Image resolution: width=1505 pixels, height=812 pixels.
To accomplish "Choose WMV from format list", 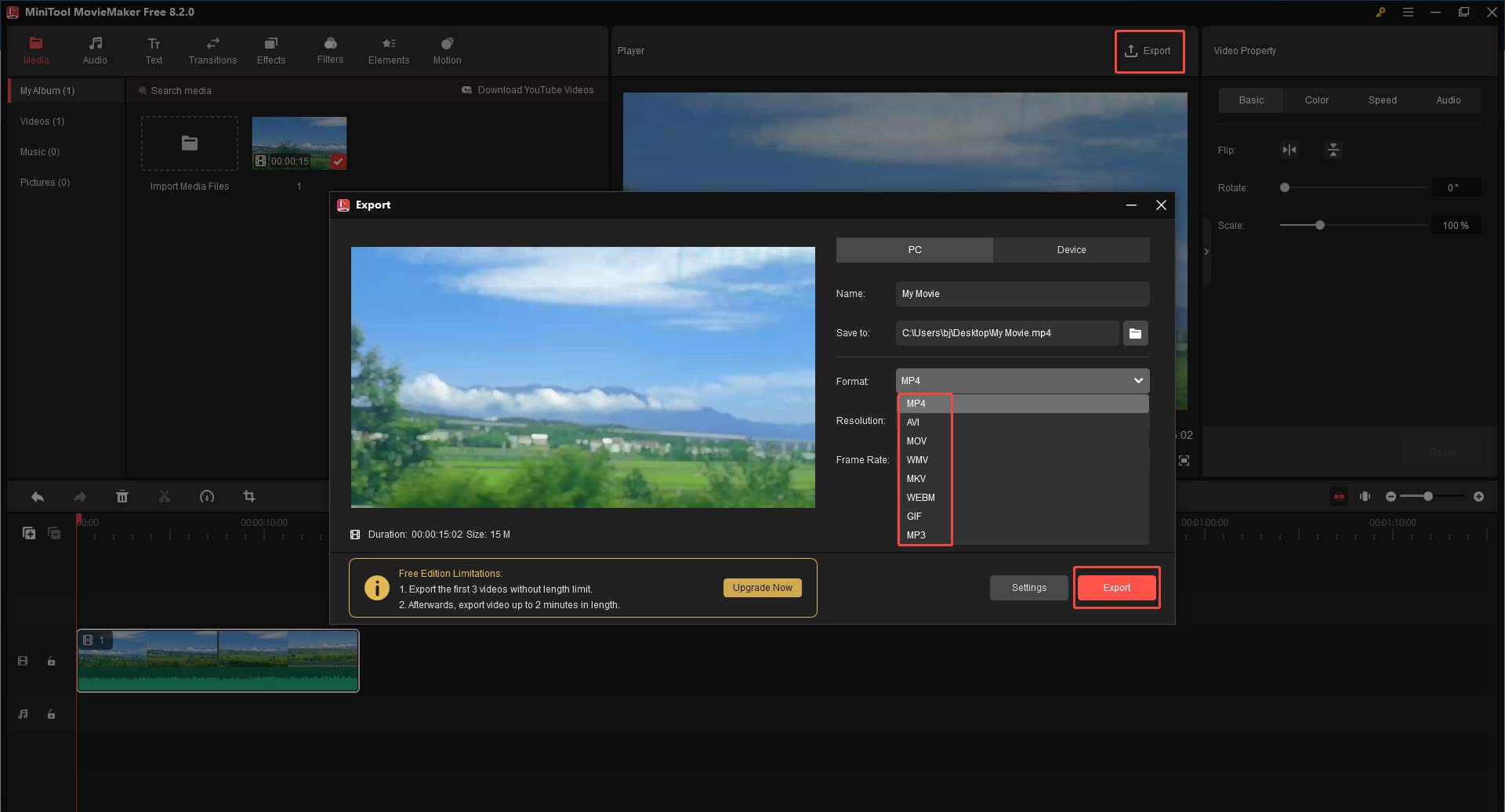I will (x=1023, y=460).
